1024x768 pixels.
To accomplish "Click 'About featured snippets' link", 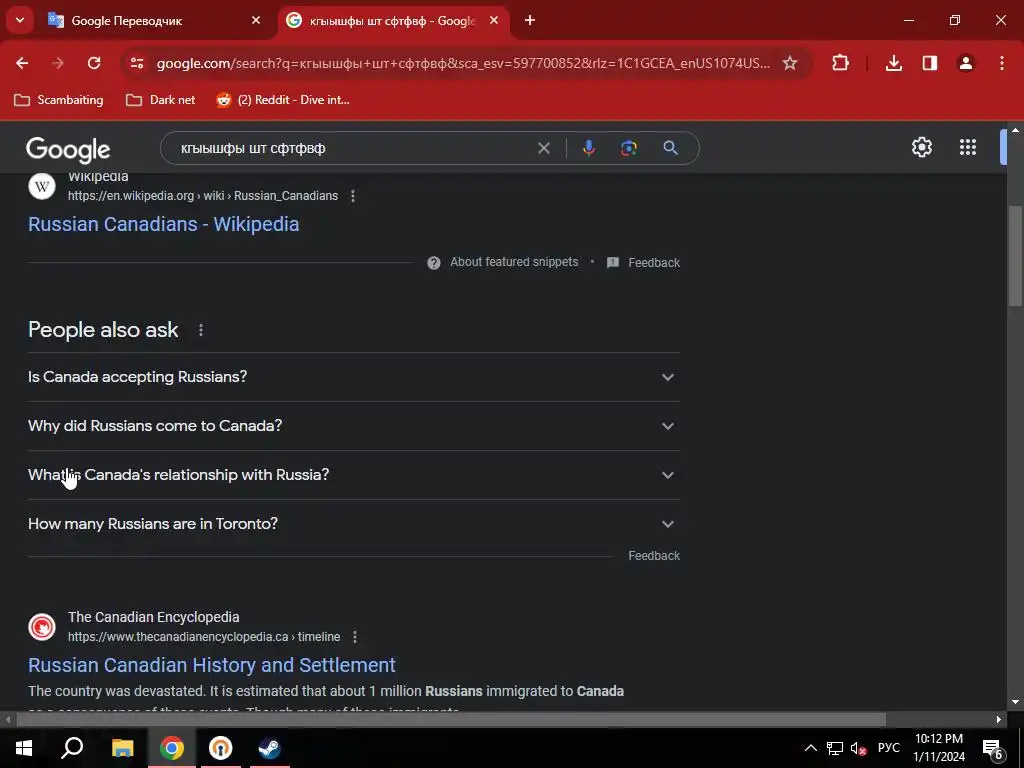I will click(514, 262).
